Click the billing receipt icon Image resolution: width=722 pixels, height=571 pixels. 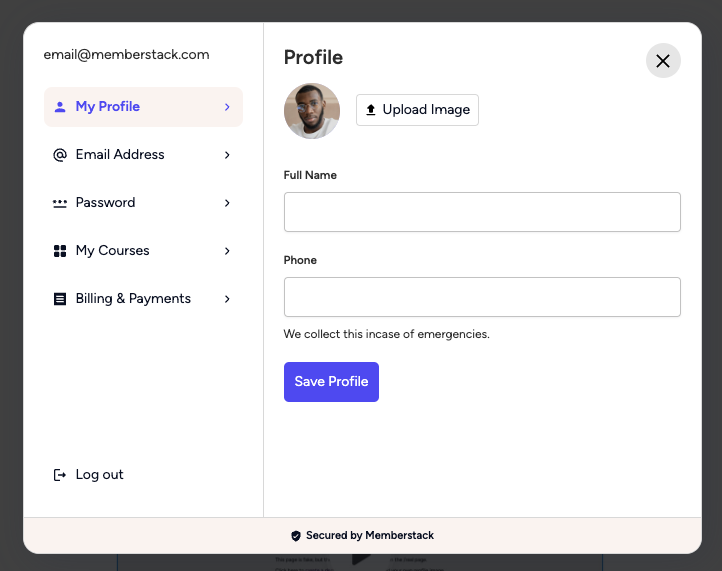pos(60,299)
